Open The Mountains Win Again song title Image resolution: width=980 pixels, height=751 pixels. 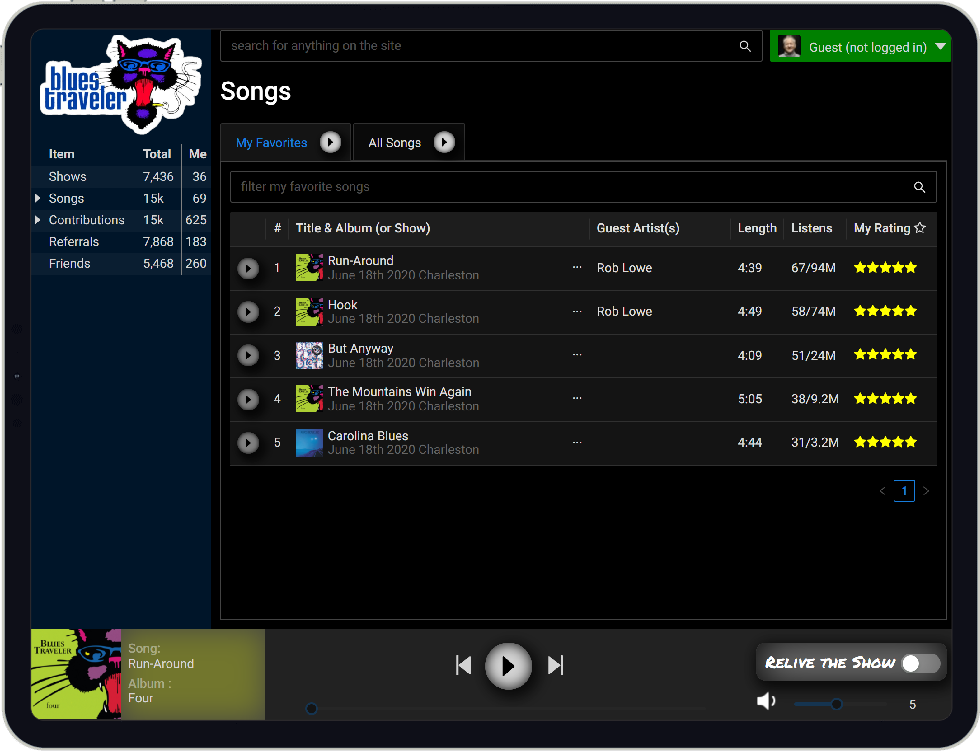click(399, 392)
